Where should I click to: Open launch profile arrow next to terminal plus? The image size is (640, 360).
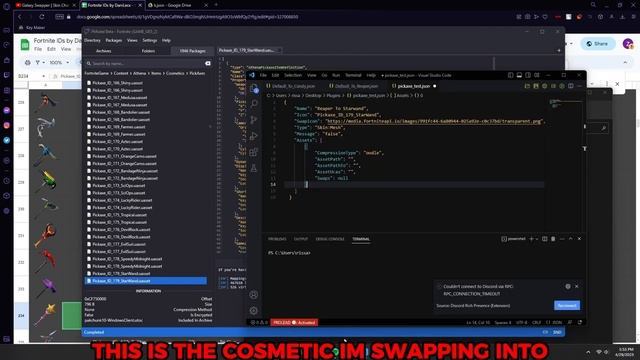(536, 239)
